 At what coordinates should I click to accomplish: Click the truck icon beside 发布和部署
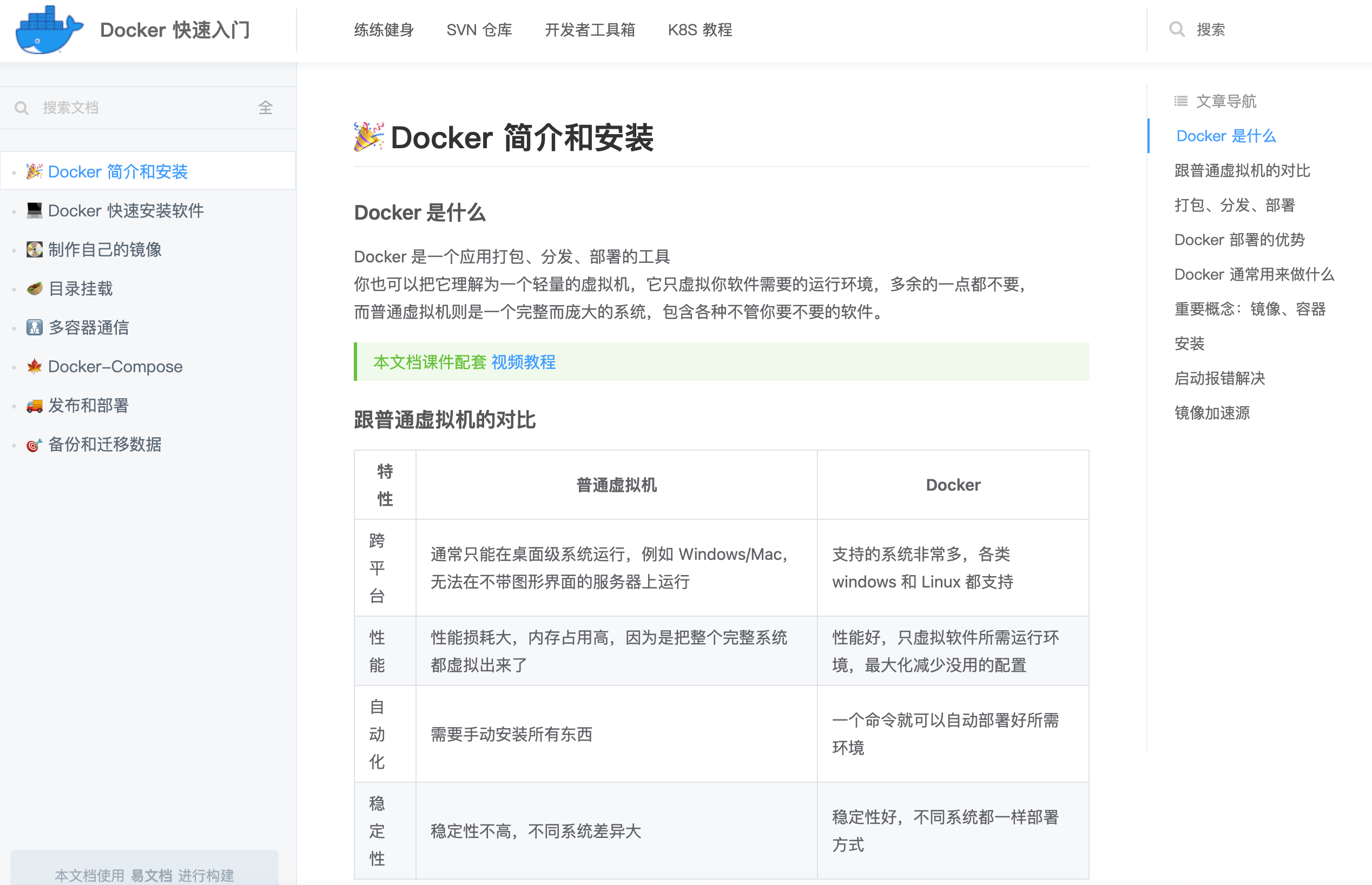pos(35,406)
